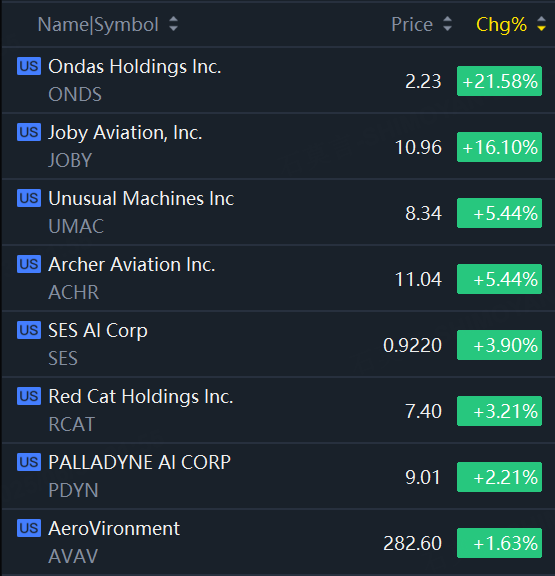Click the US badge beside PALLADYNE AI CORP
555x576 pixels.
29,462
